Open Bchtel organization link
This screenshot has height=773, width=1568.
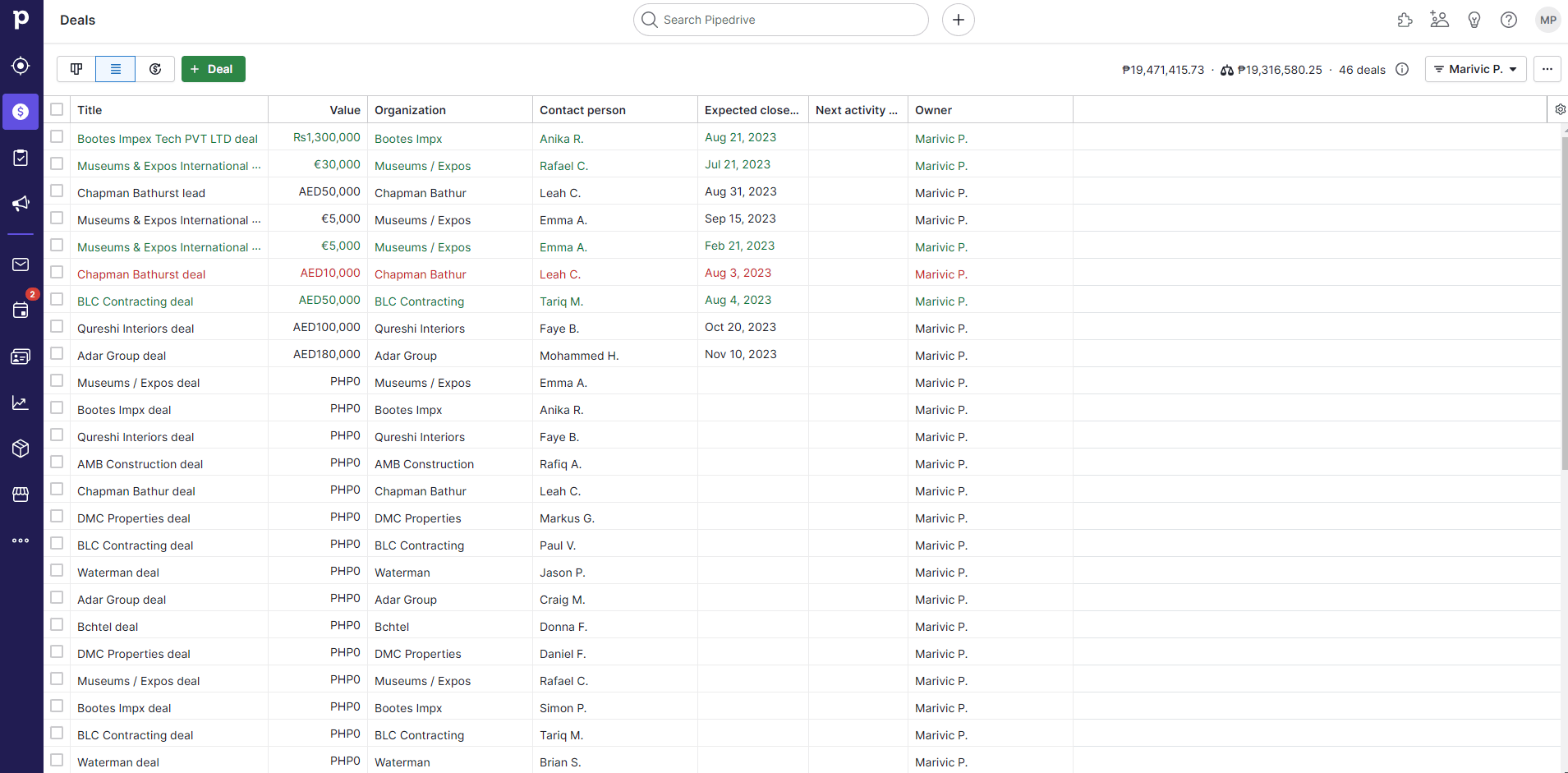tap(392, 627)
